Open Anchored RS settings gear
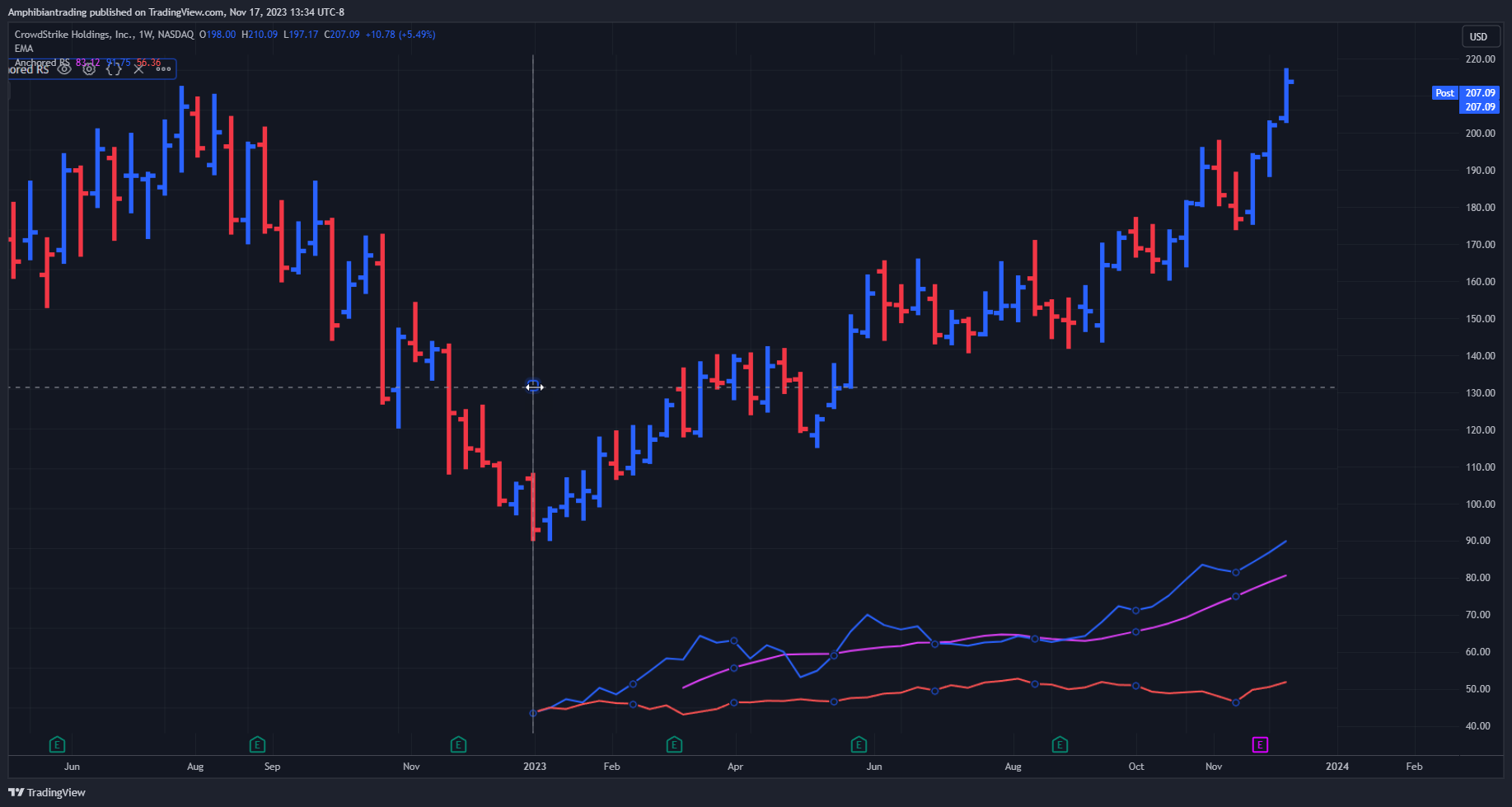The image size is (1512, 807). pos(89,69)
